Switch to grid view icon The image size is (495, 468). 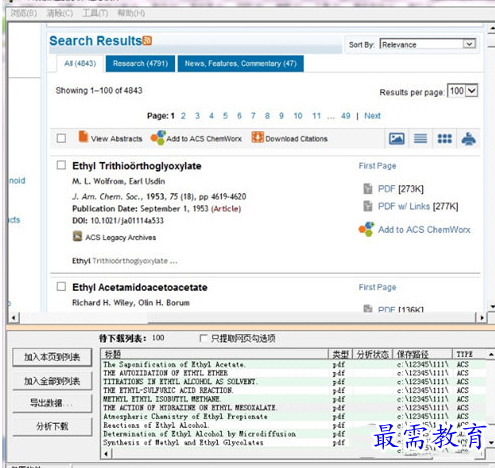pos(444,138)
